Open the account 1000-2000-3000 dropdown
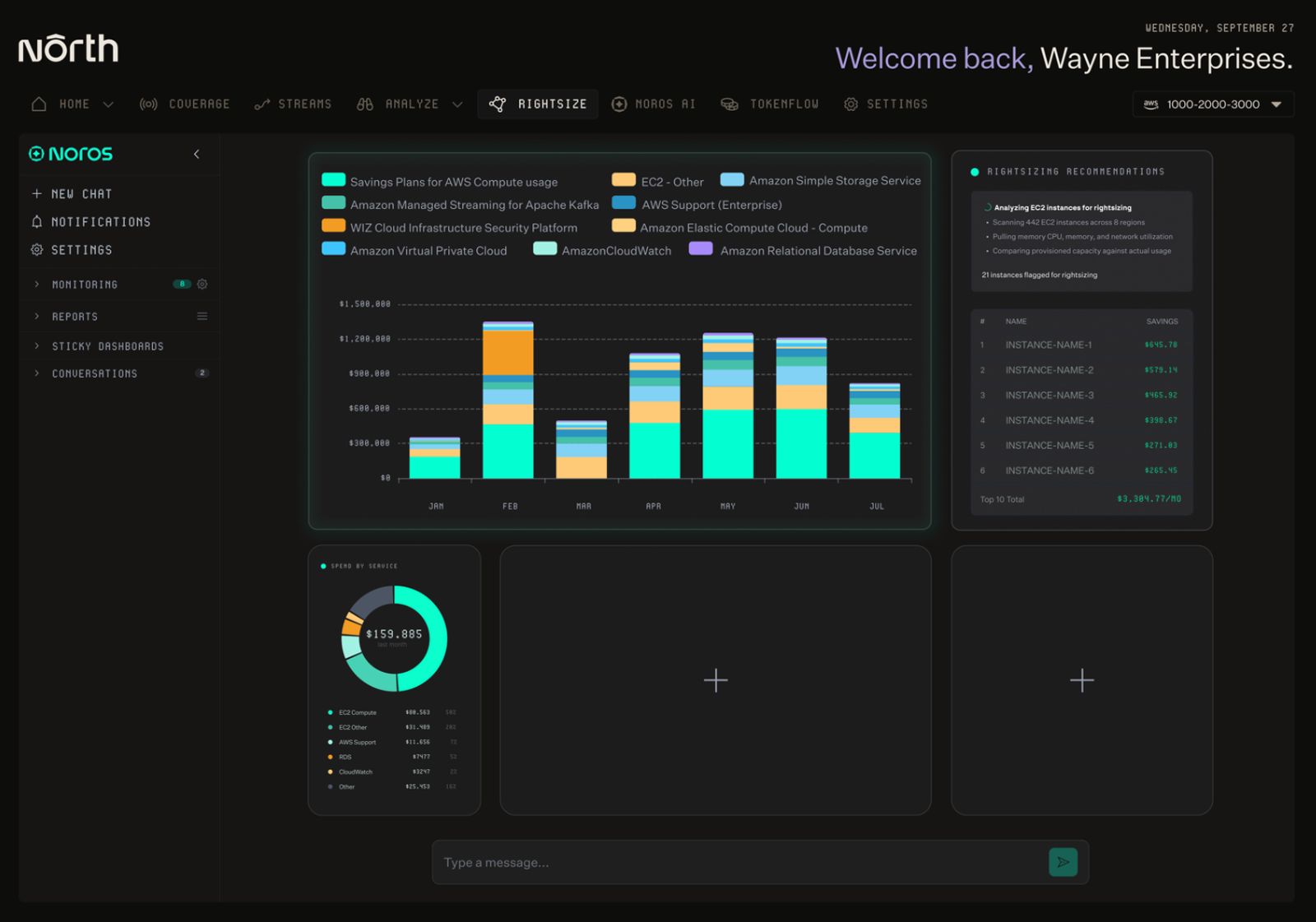Screen dimensions: 1316x922 click(x=1213, y=104)
